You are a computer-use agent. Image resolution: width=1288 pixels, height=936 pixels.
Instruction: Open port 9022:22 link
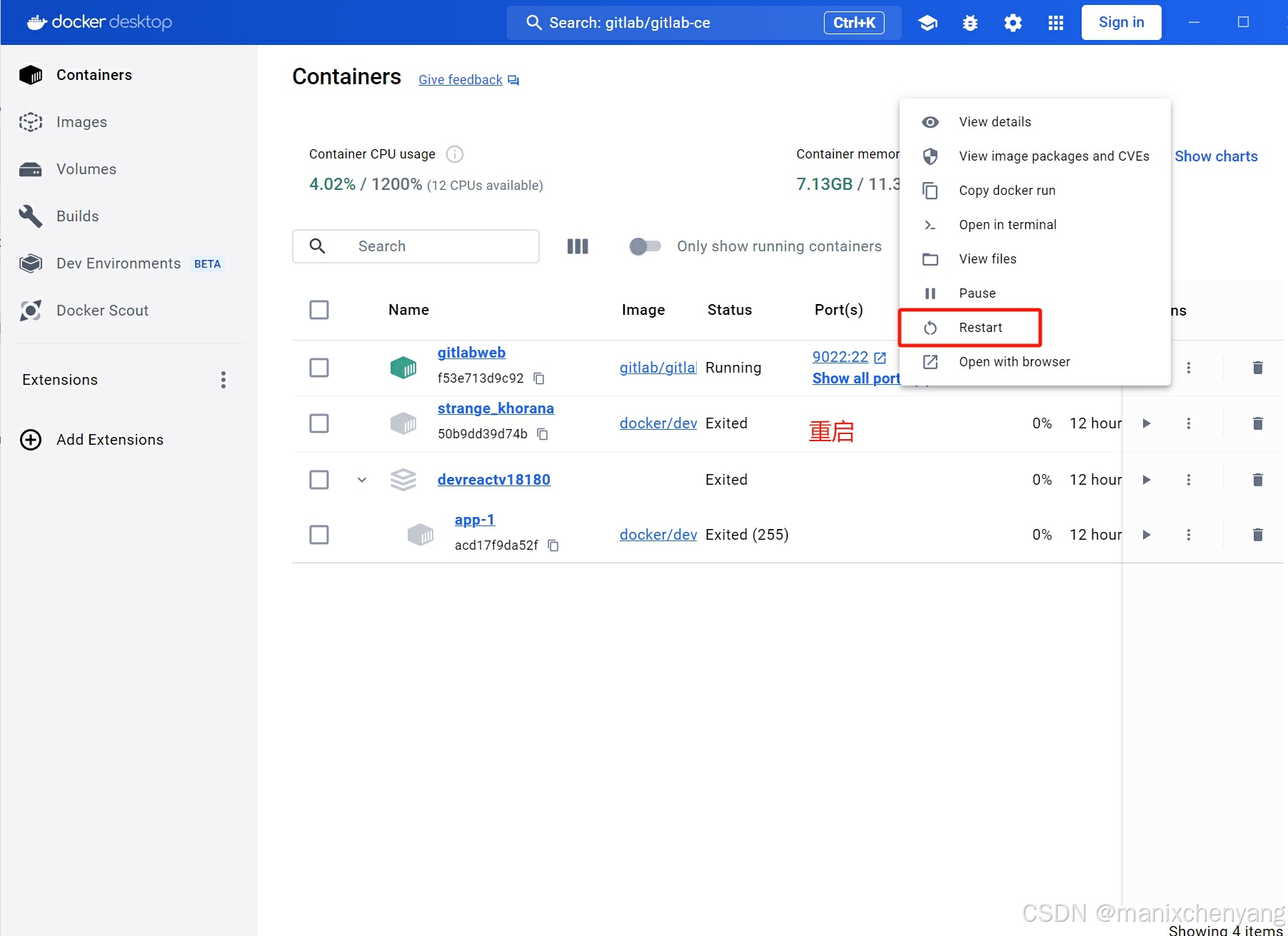coord(840,357)
